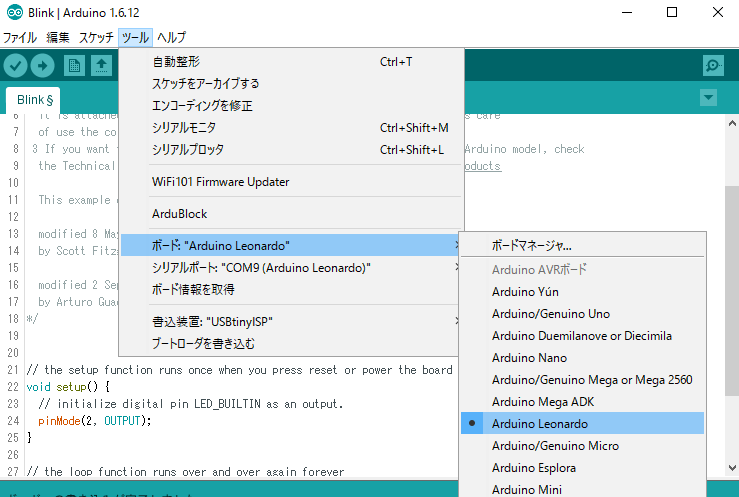Close the ツール menu
The height and width of the screenshot is (497, 739).
click(x=135, y=37)
